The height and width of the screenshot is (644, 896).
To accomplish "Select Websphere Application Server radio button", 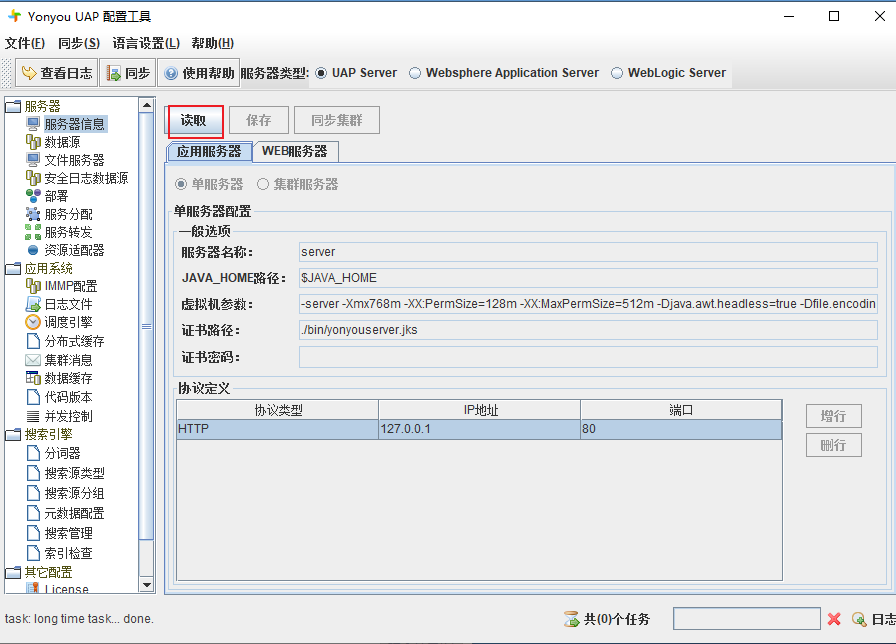I will click(x=415, y=73).
